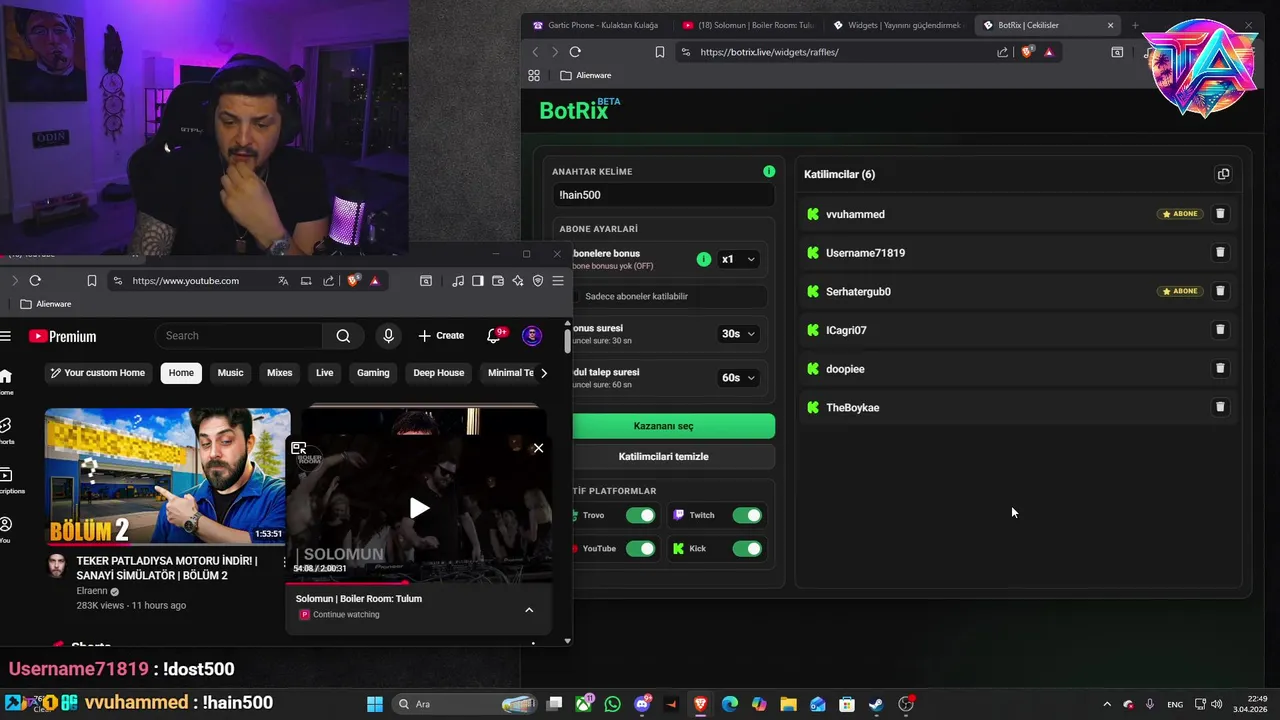The width and height of the screenshot is (1280, 720).
Task: Play the Solomun miniplayer video
Action: 419,508
